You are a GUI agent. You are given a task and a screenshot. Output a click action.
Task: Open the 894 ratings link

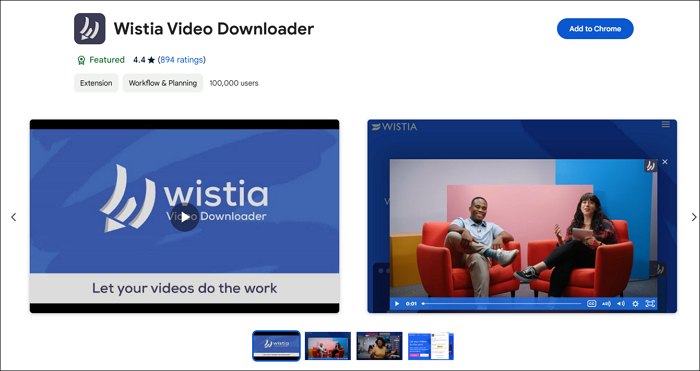(x=182, y=60)
